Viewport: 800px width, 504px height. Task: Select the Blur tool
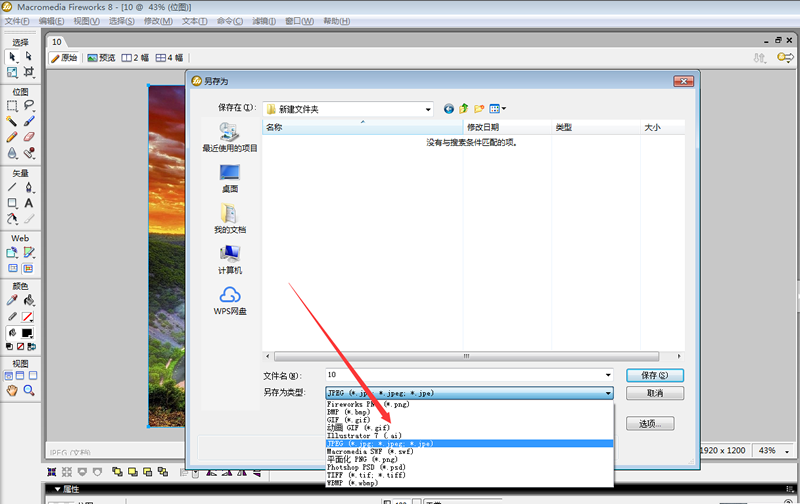click(12, 153)
